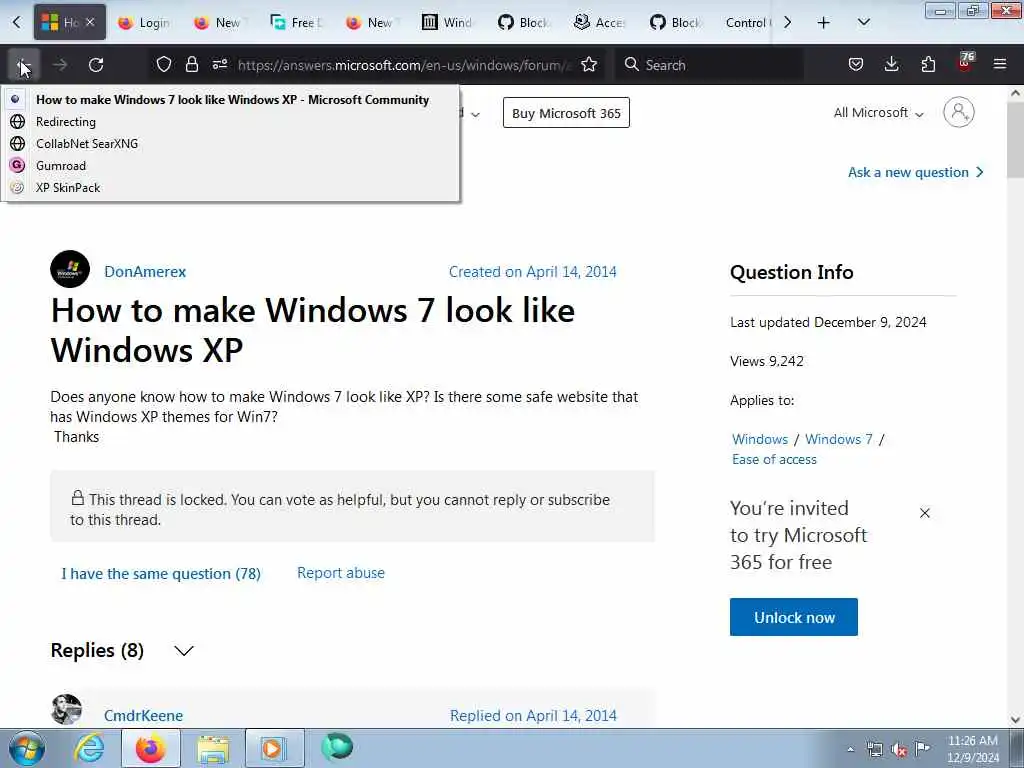Collapse the Replies (8) chevron
This screenshot has width=1024, height=768.
(184, 650)
